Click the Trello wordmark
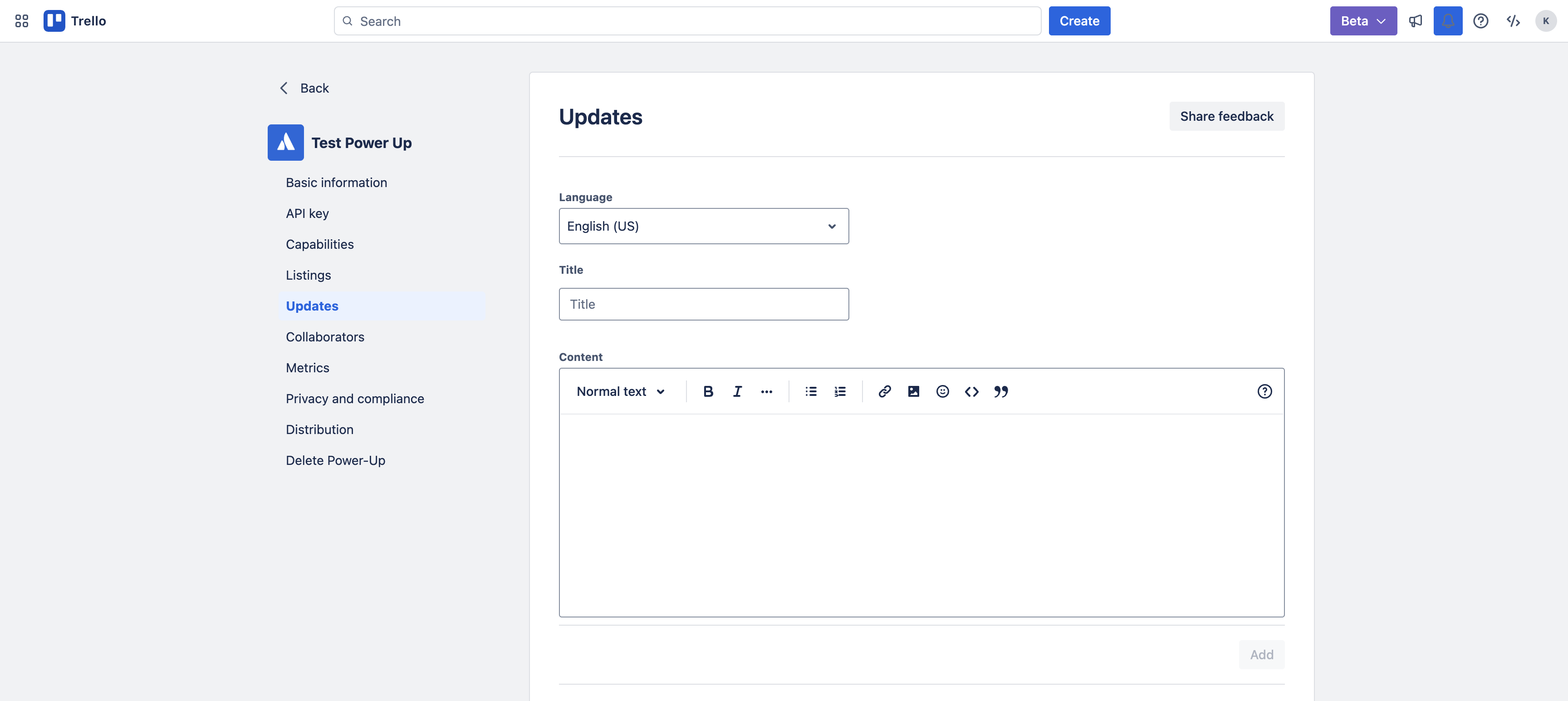The image size is (1568, 701). click(88, 21)
